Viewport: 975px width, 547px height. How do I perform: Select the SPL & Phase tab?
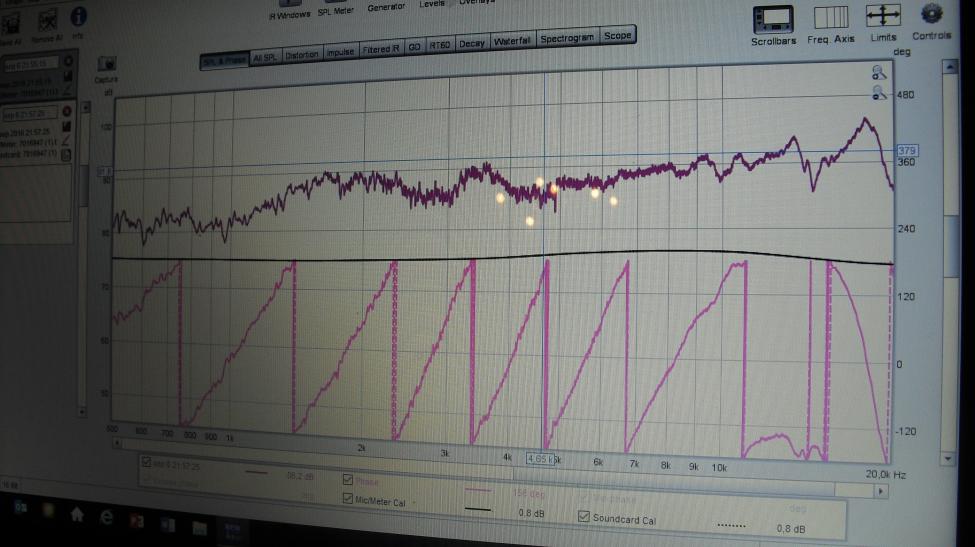pos(224,60)
